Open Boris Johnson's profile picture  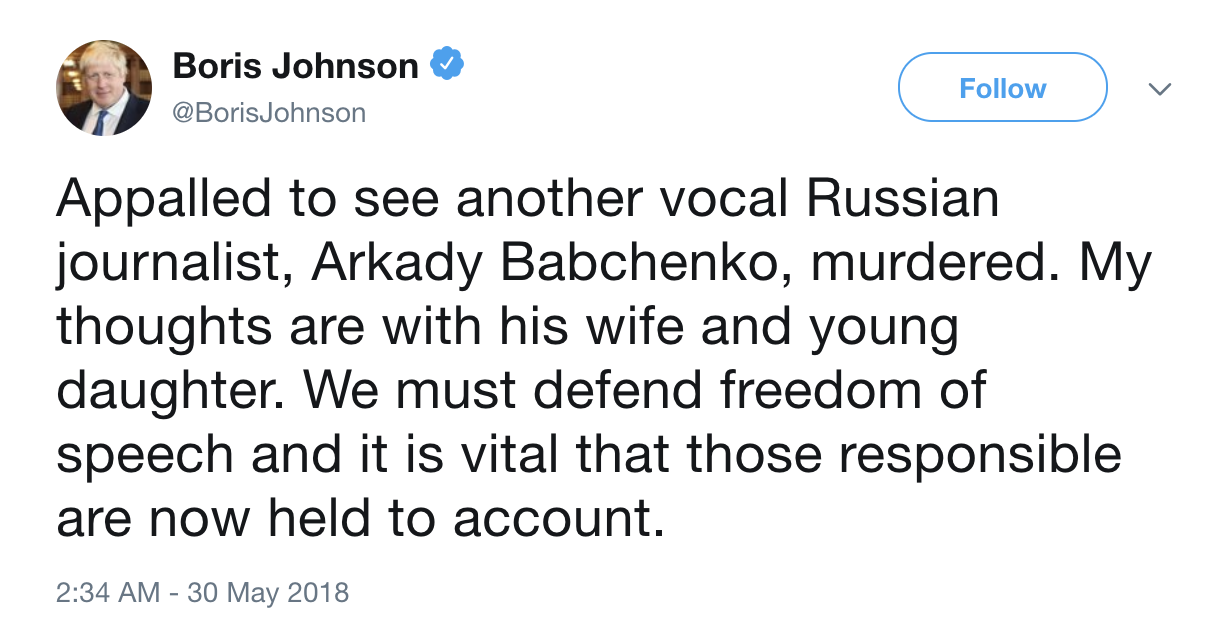point(104,88)
